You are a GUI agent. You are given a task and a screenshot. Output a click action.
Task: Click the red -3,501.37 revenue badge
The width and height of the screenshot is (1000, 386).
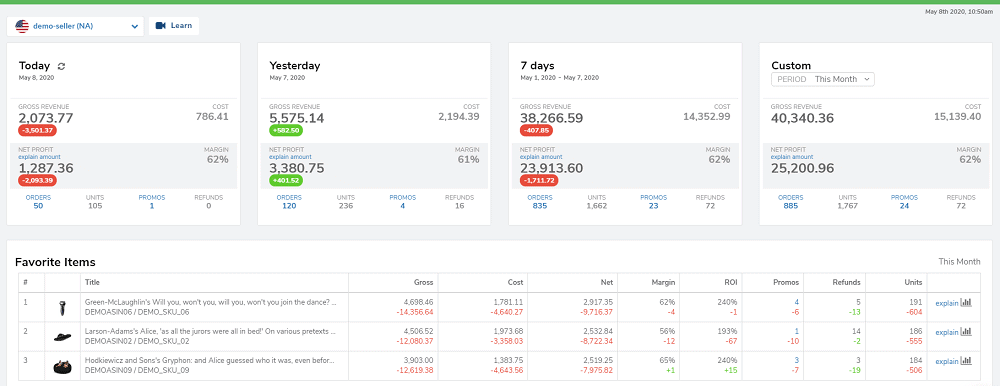[38, 130]
